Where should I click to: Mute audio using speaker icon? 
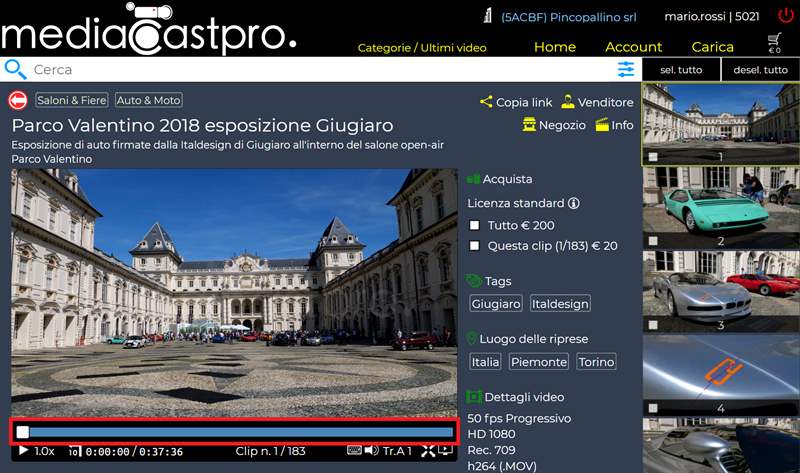point(371,450)
